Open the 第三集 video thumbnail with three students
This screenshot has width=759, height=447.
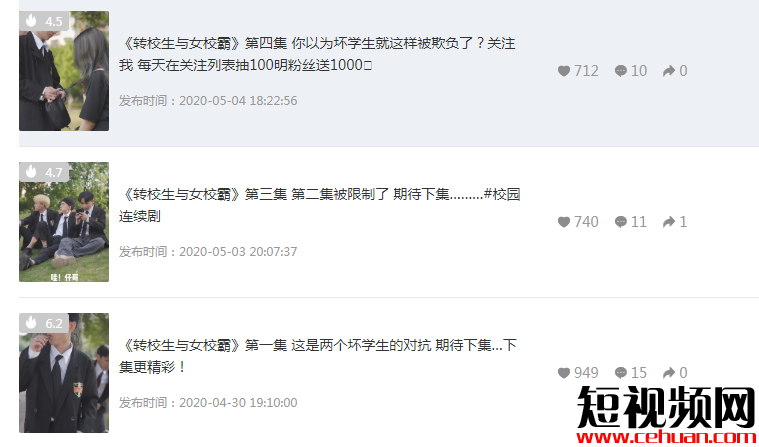tap(64, 222)
